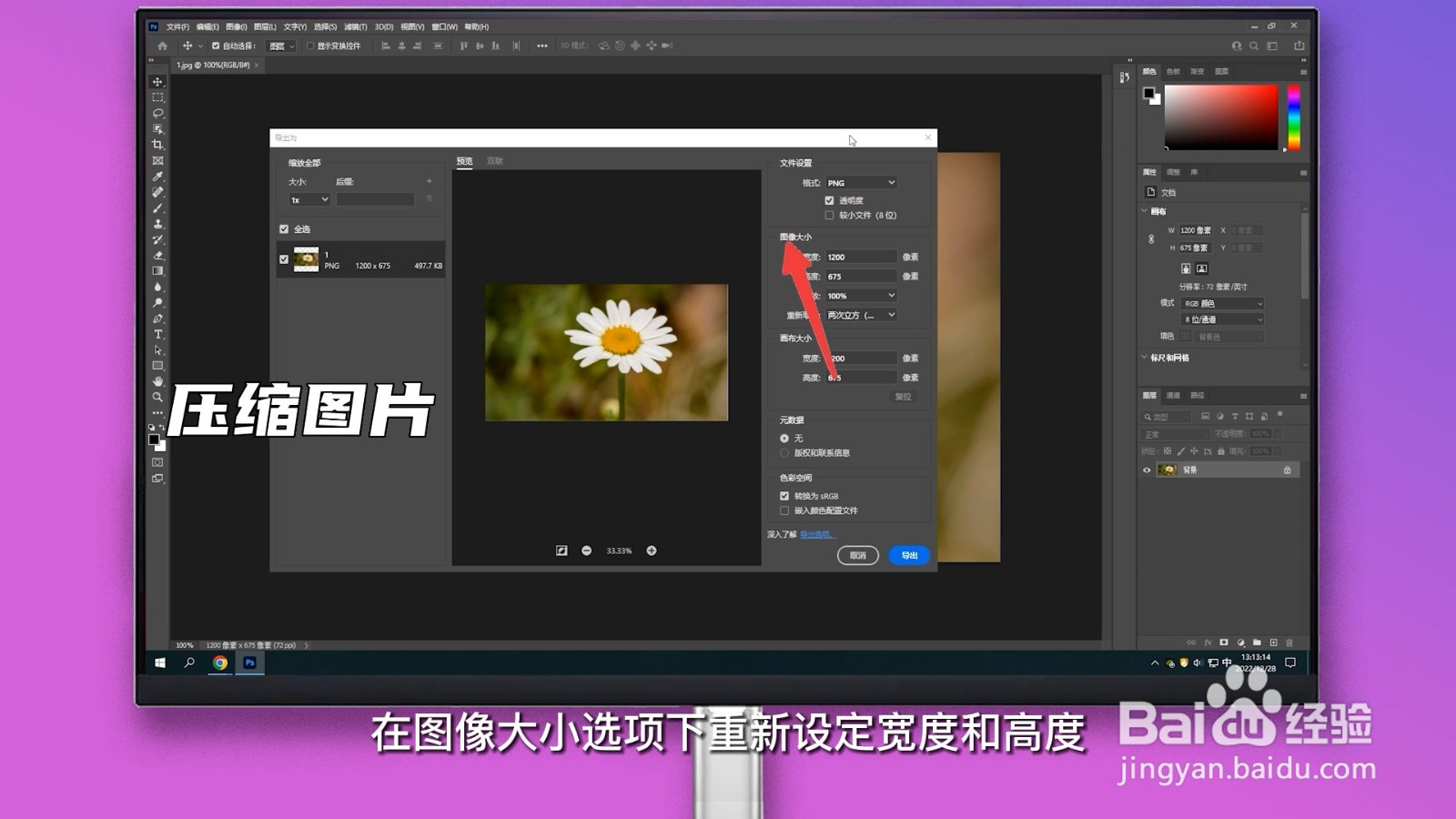Select the 版权和联系信息 radio button
The image size is (1456, 819).
(x=784, y=452)
